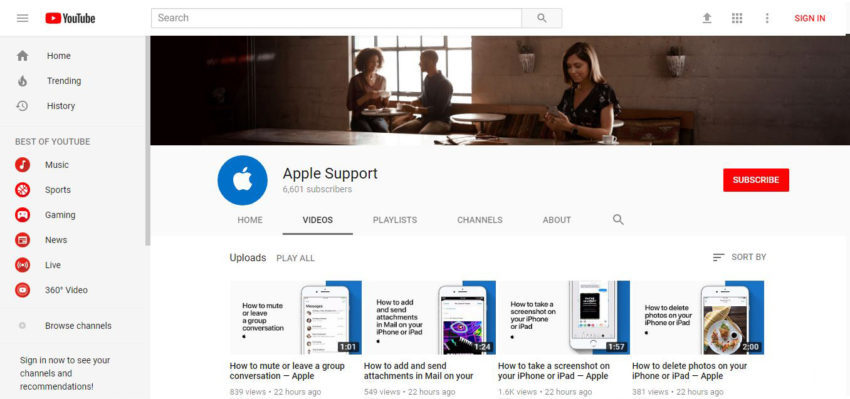The width and height of the screenshot is (850, 399).
Task: Open take a screenshot video thumbnail
Action: [564, 318]
